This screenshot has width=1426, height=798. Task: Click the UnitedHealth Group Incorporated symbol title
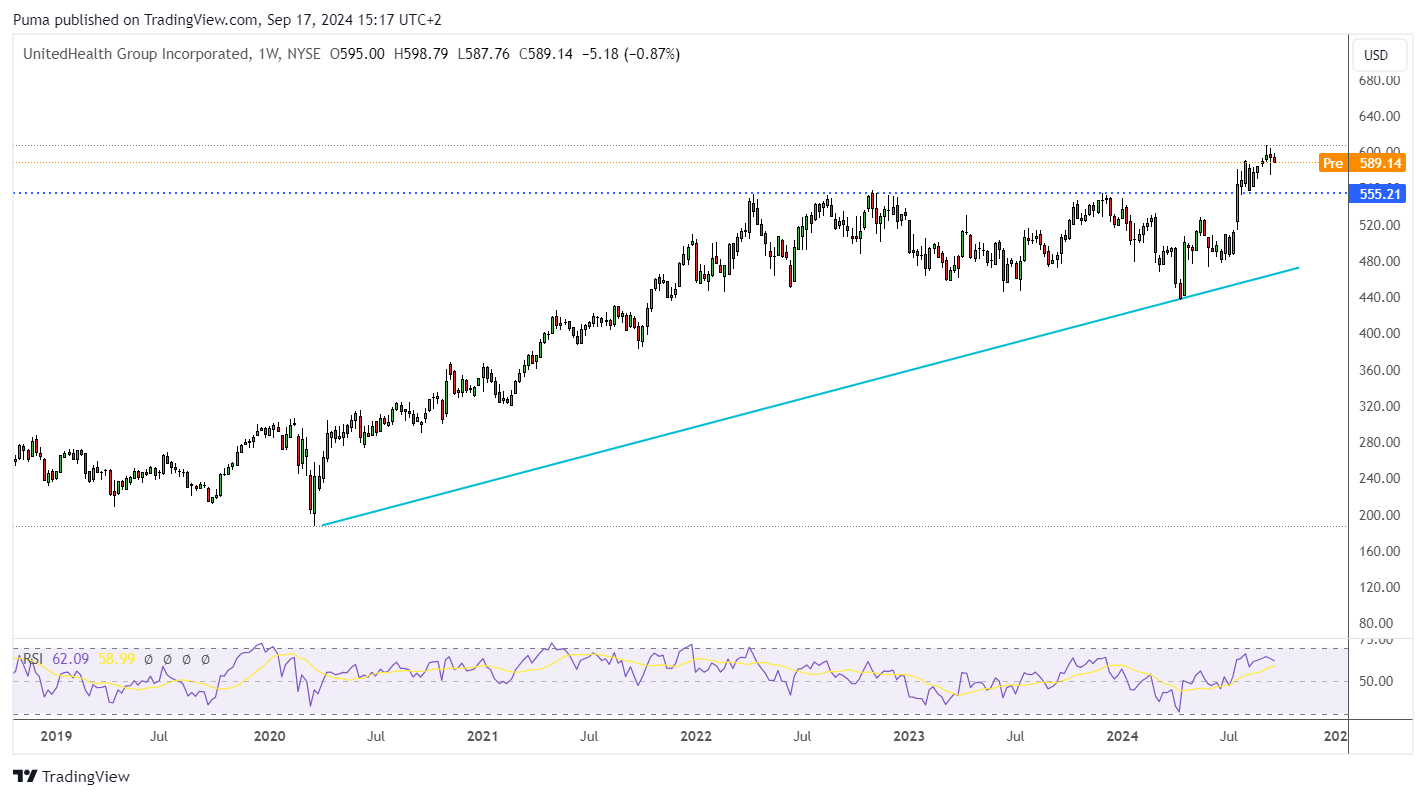134,54
